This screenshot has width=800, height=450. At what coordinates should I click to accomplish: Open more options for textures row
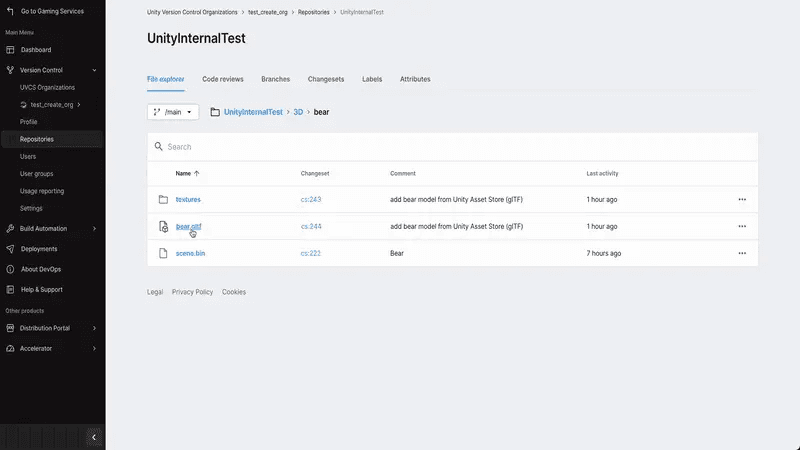click(742, 200)
